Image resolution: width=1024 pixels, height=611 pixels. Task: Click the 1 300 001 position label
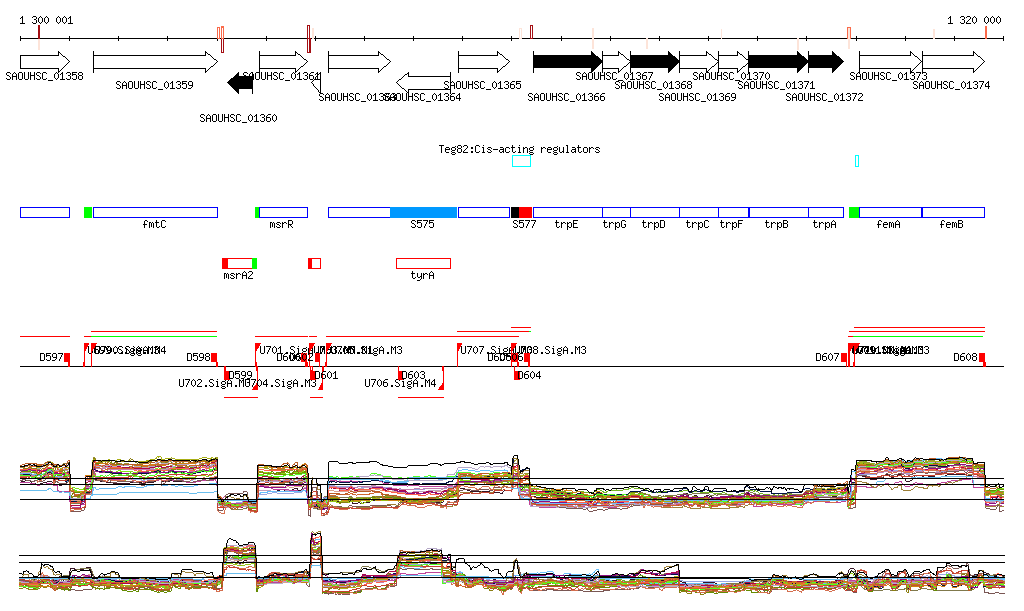coord(46,20)
